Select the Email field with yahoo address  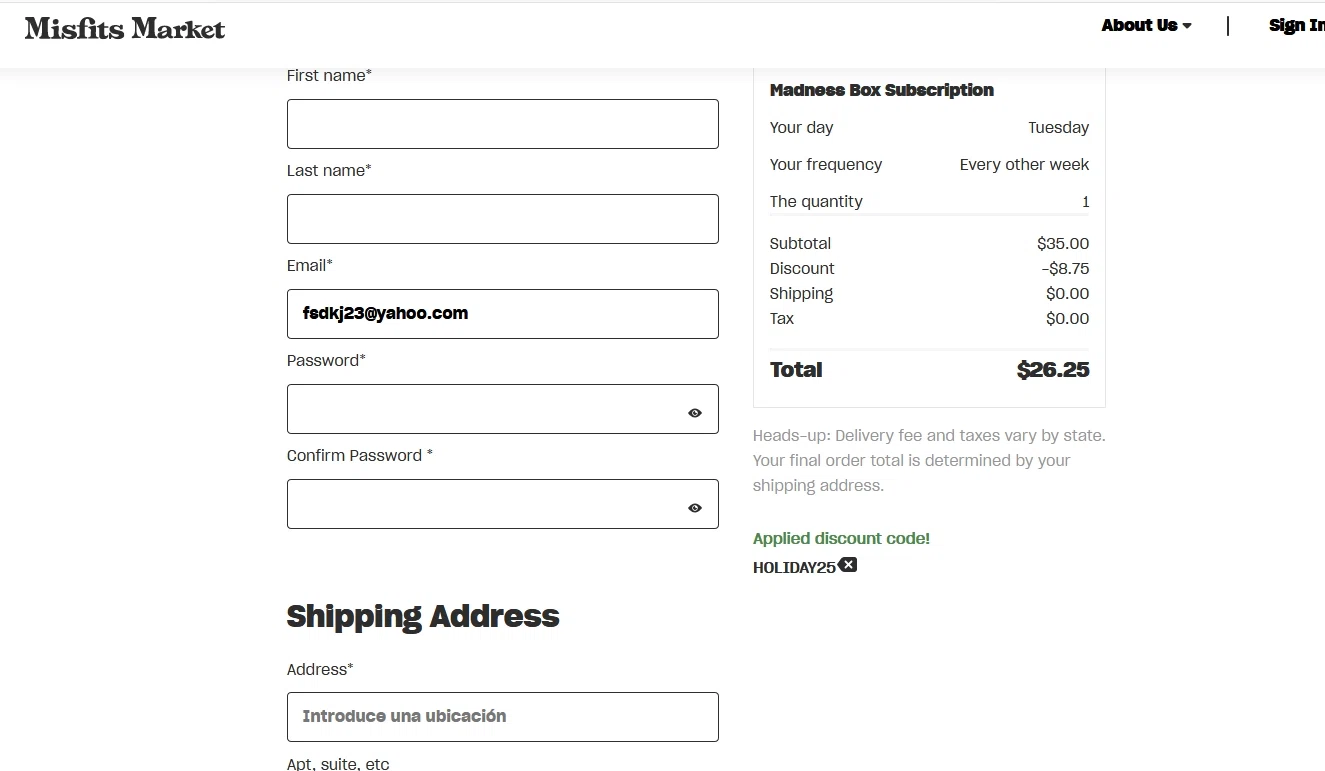click(x=502, y=314)
